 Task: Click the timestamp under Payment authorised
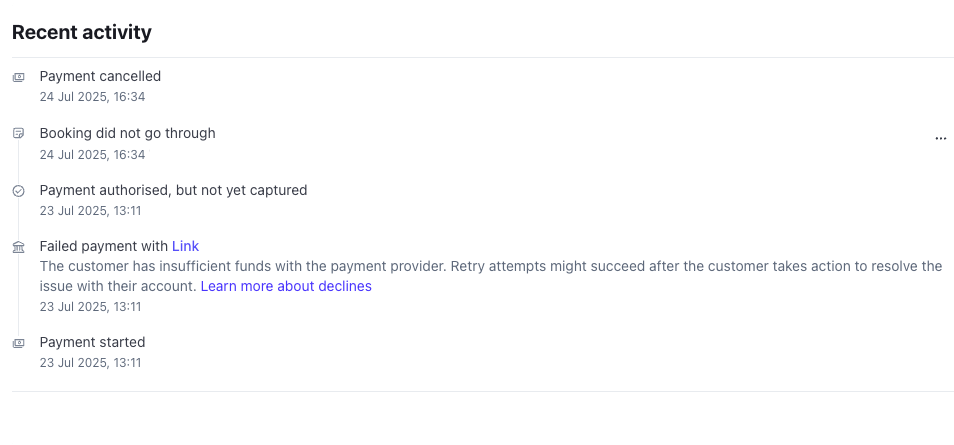pyautogui.click(x=90, y=211)
